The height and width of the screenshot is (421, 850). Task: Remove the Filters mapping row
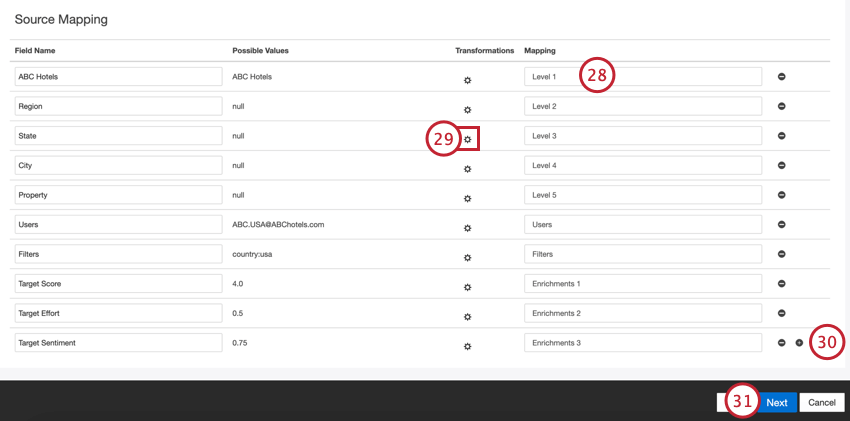pyautogui.click(x=782, y=254)
